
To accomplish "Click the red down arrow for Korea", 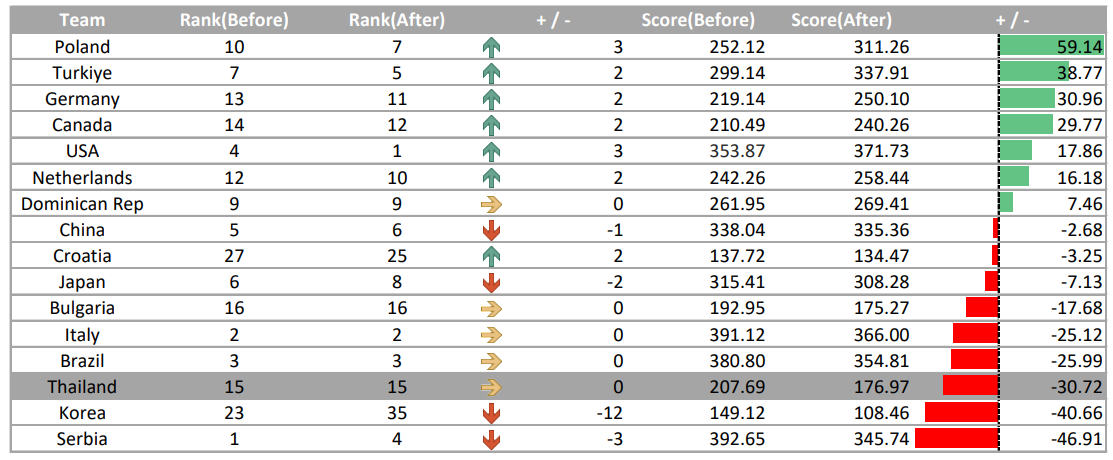I will (x=490, y=413).
